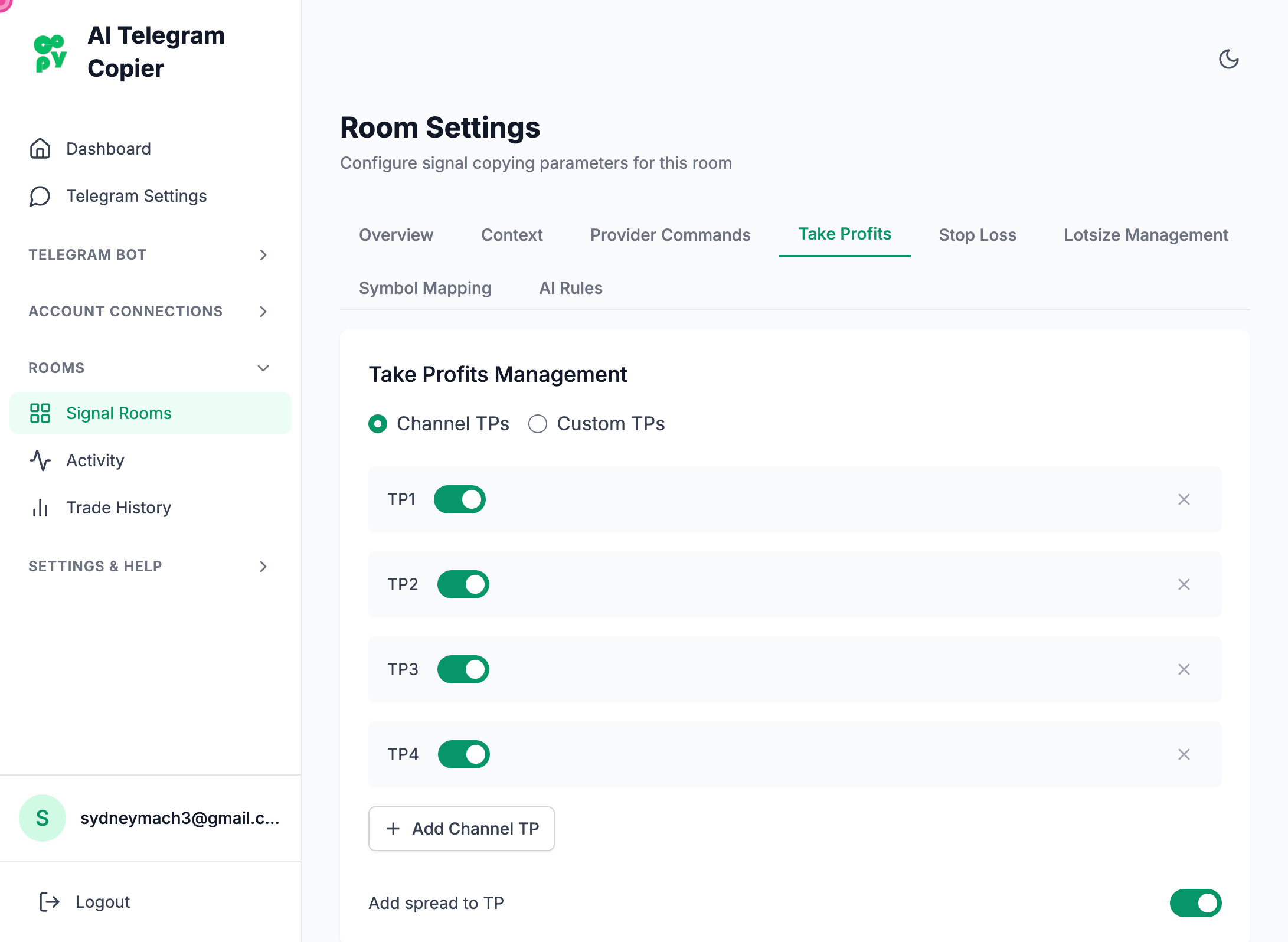Click the Telegram Settings chat bubble icon
Screen dimensions: 1288x942
click(x=40, y=196)
